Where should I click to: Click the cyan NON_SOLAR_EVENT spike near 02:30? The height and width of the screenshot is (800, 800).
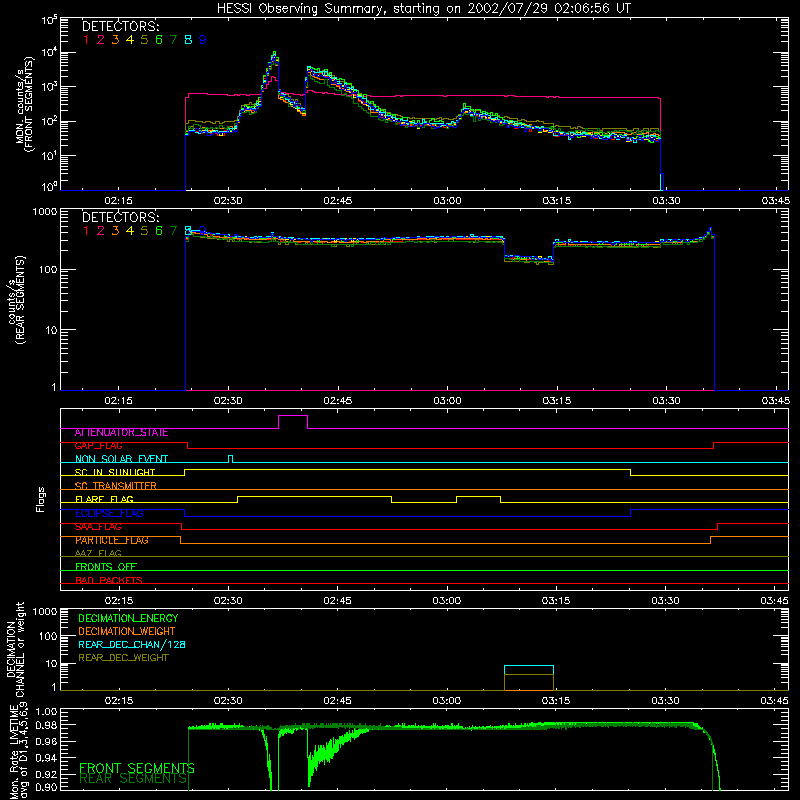coord(231,458)
